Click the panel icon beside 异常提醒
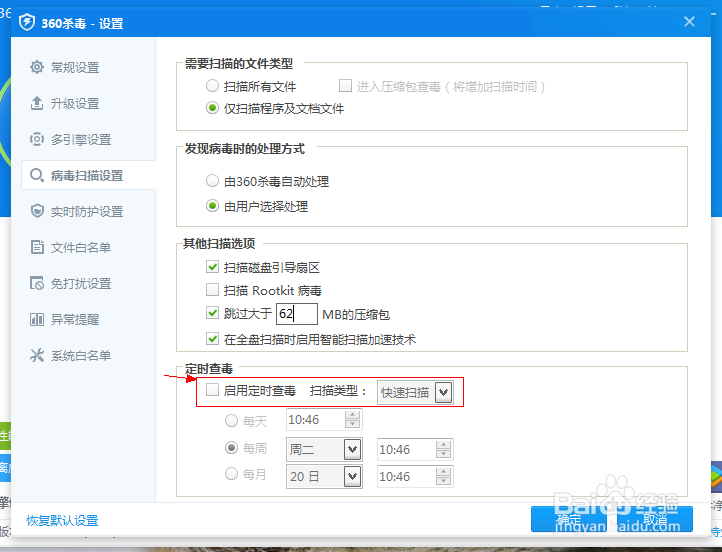Image resolution: width=722 pixels, height=552 pixels. [37, 319]
